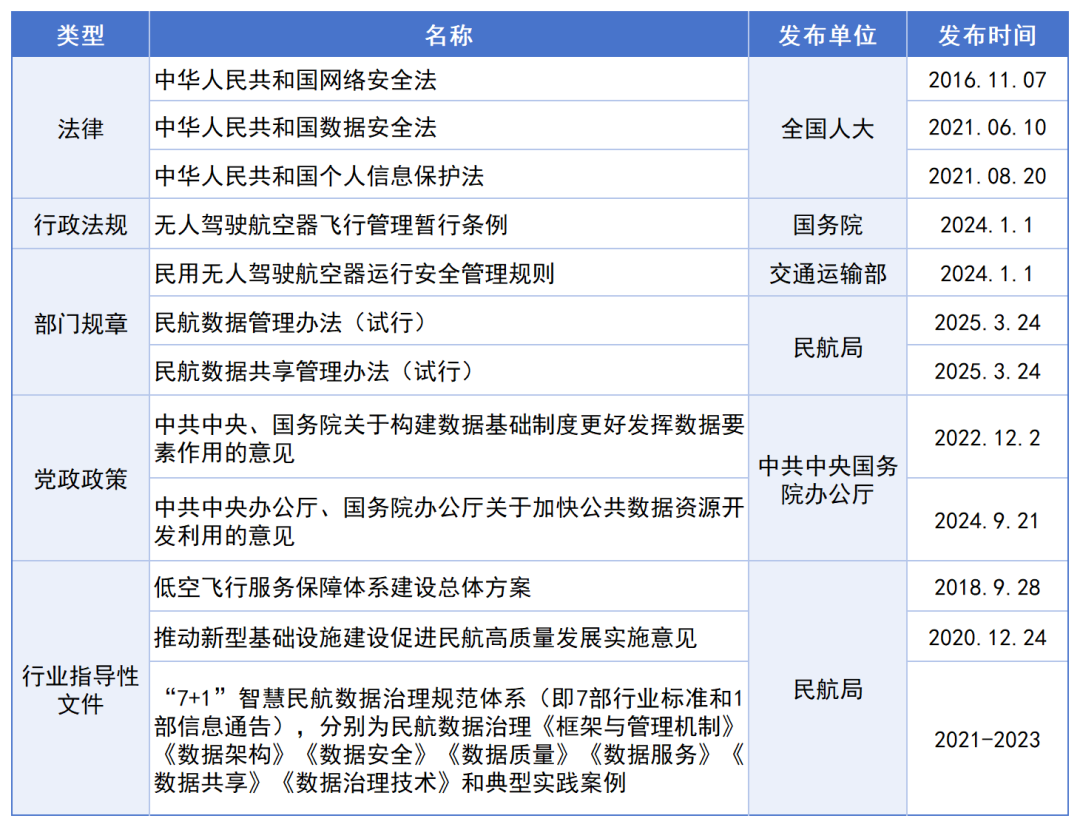Select the 党政政策 category cell
The width and height of the screenshot is (1080, 827).
tap(80, 479)
